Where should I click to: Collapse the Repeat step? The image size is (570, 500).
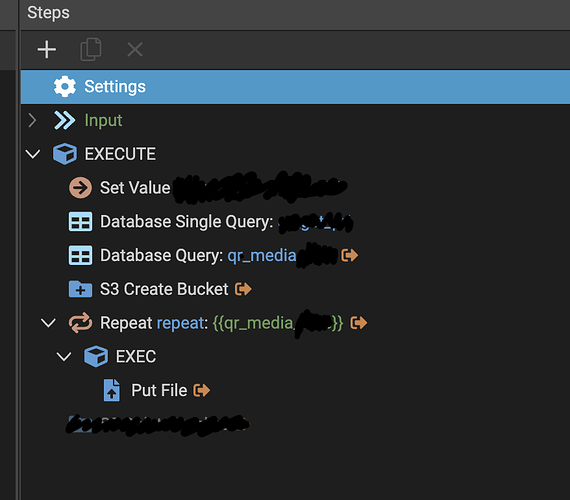48,323
